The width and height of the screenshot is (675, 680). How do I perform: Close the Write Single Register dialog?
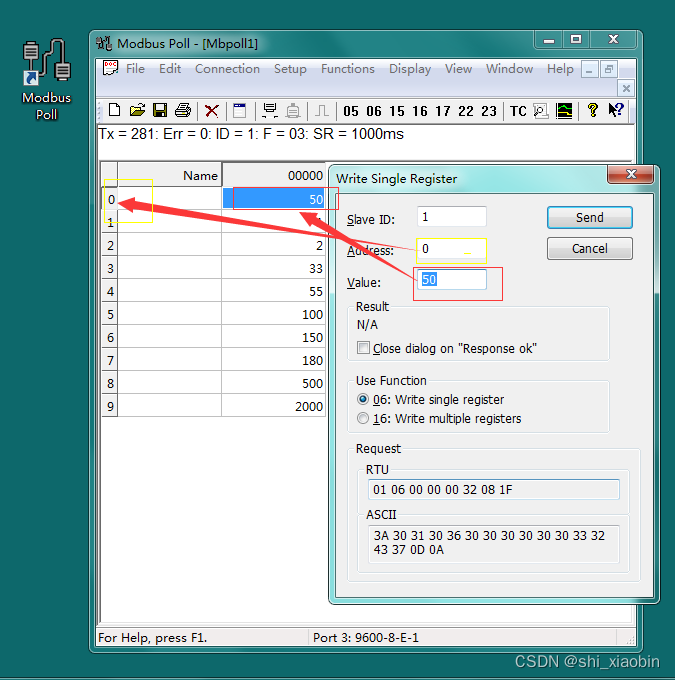point(631,174)
